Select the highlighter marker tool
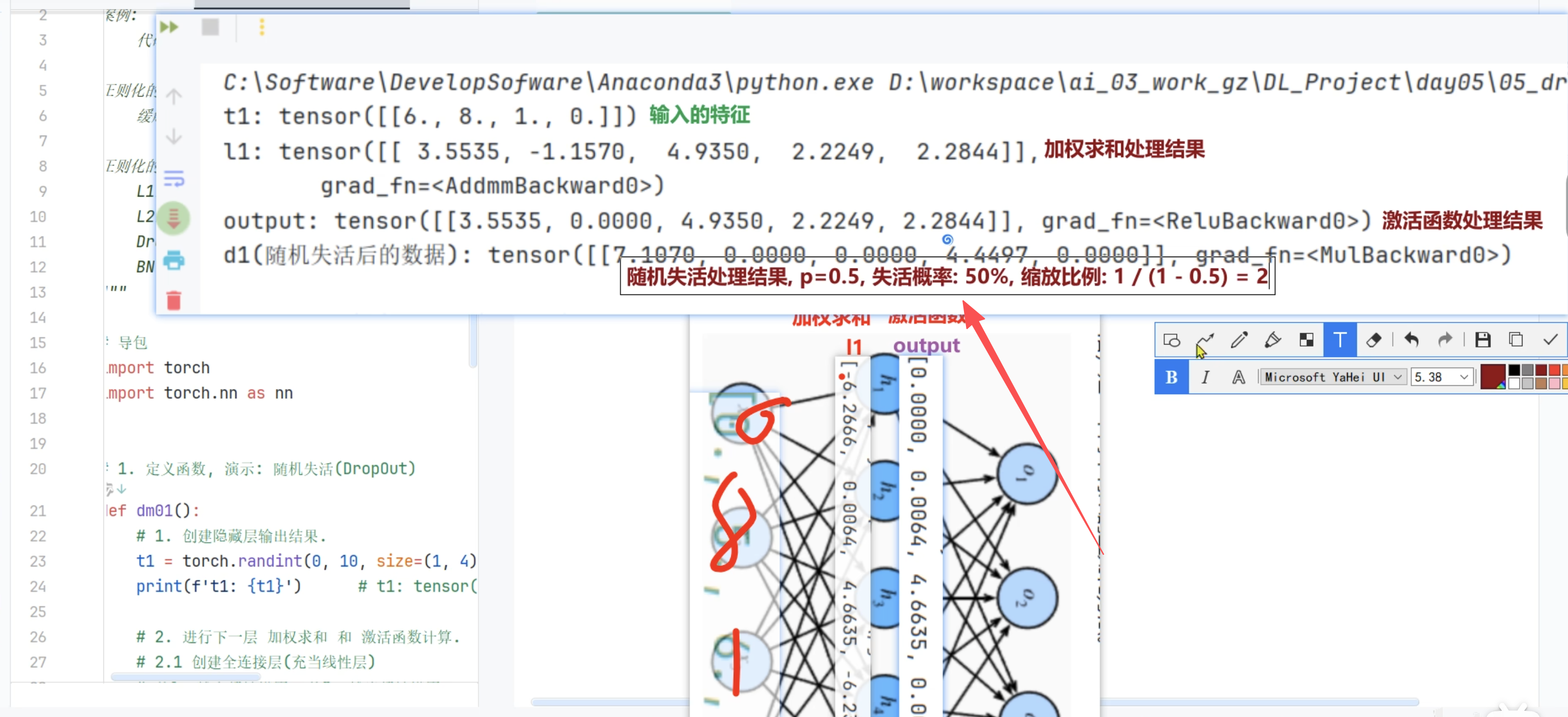This screenshot has width=1568, height=717. pos(1272,340)
